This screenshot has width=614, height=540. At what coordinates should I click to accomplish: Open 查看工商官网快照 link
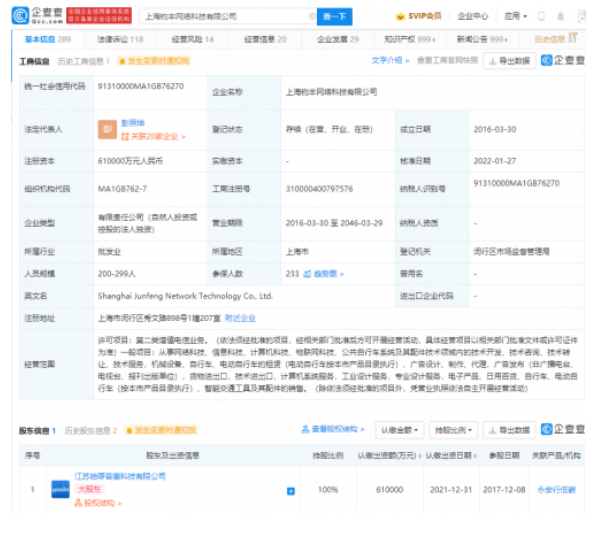point(448,61)
